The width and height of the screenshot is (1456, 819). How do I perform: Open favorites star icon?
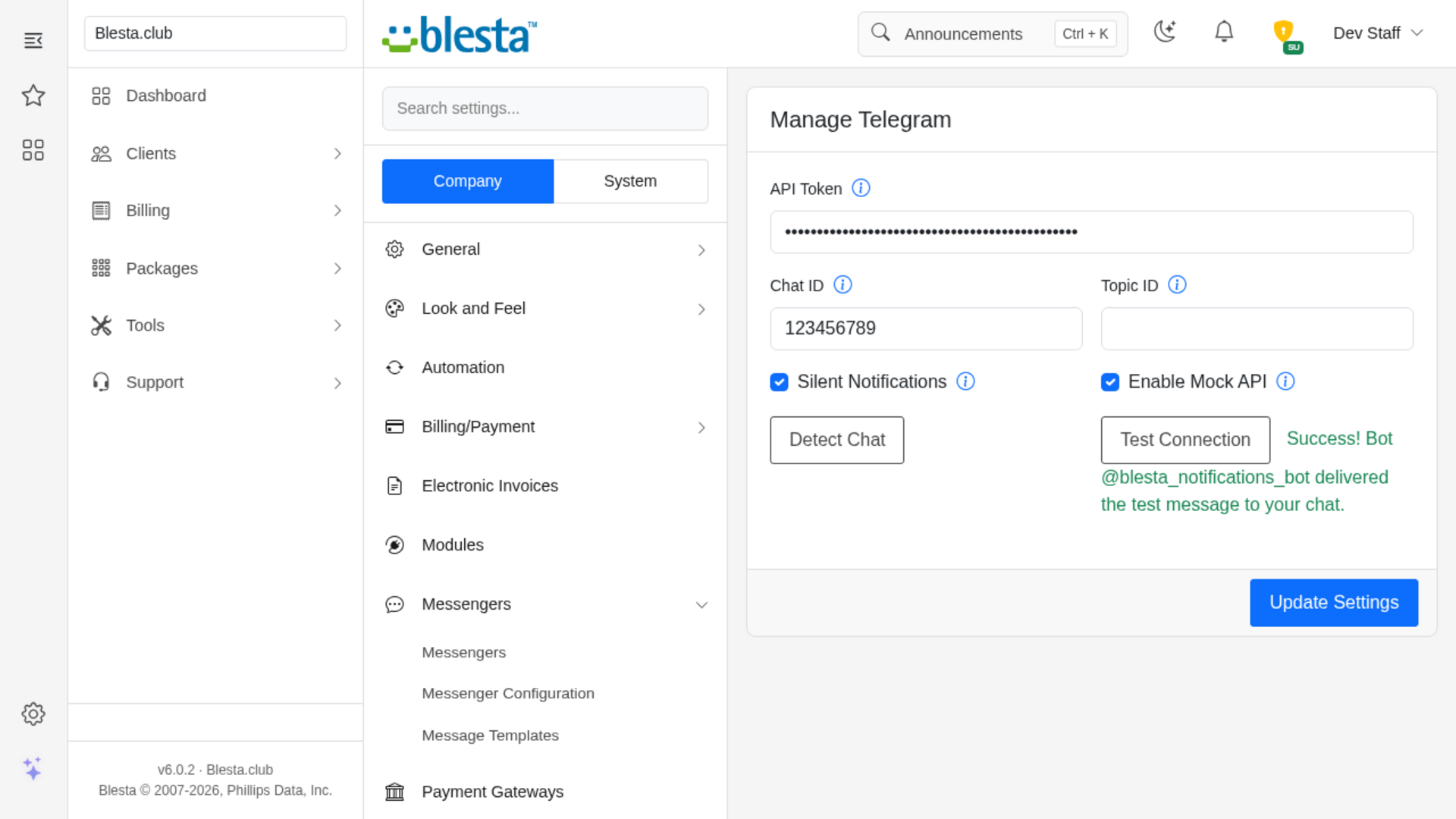pos(33,96)
